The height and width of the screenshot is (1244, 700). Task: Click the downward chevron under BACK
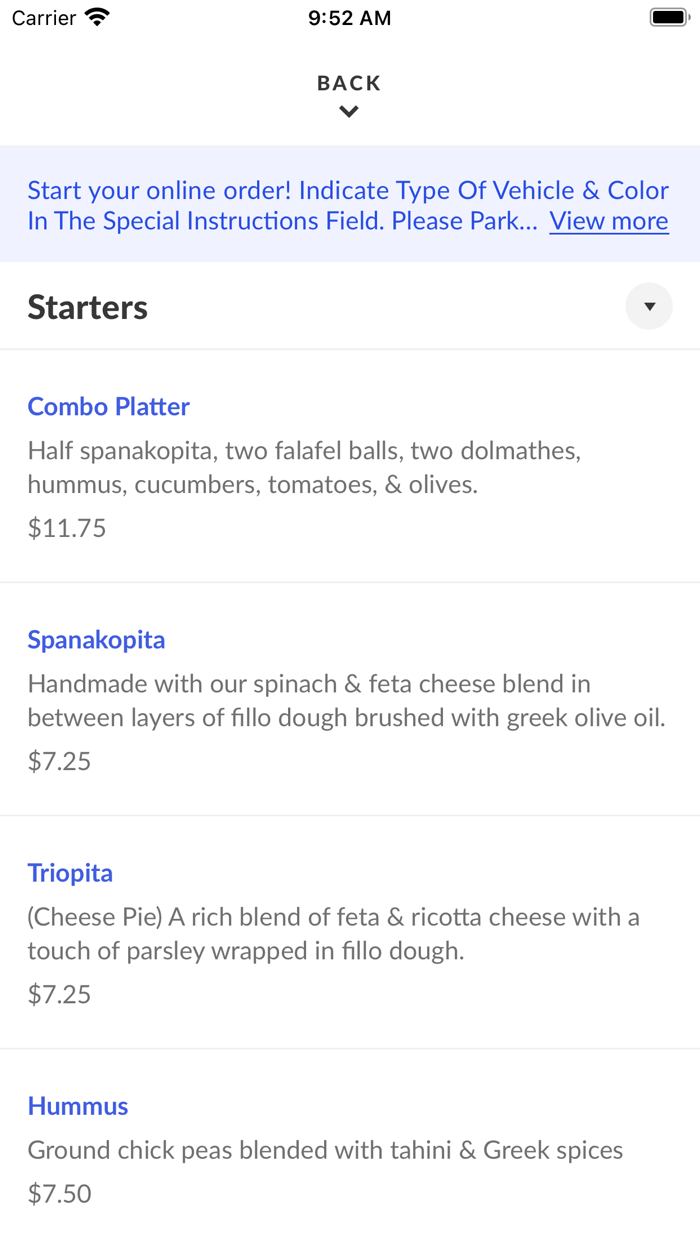tap(348, 111)
